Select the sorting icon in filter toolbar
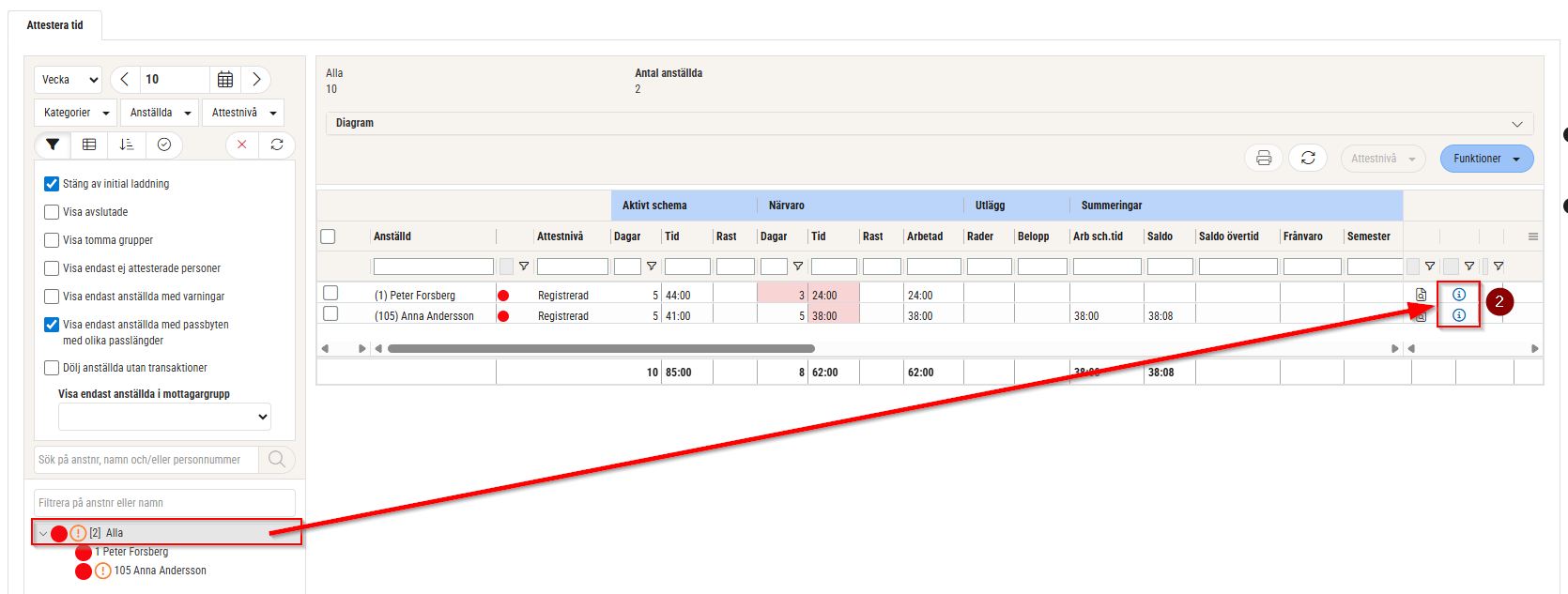The width and height of the screenshot is (1568, 594). point(127,145)
